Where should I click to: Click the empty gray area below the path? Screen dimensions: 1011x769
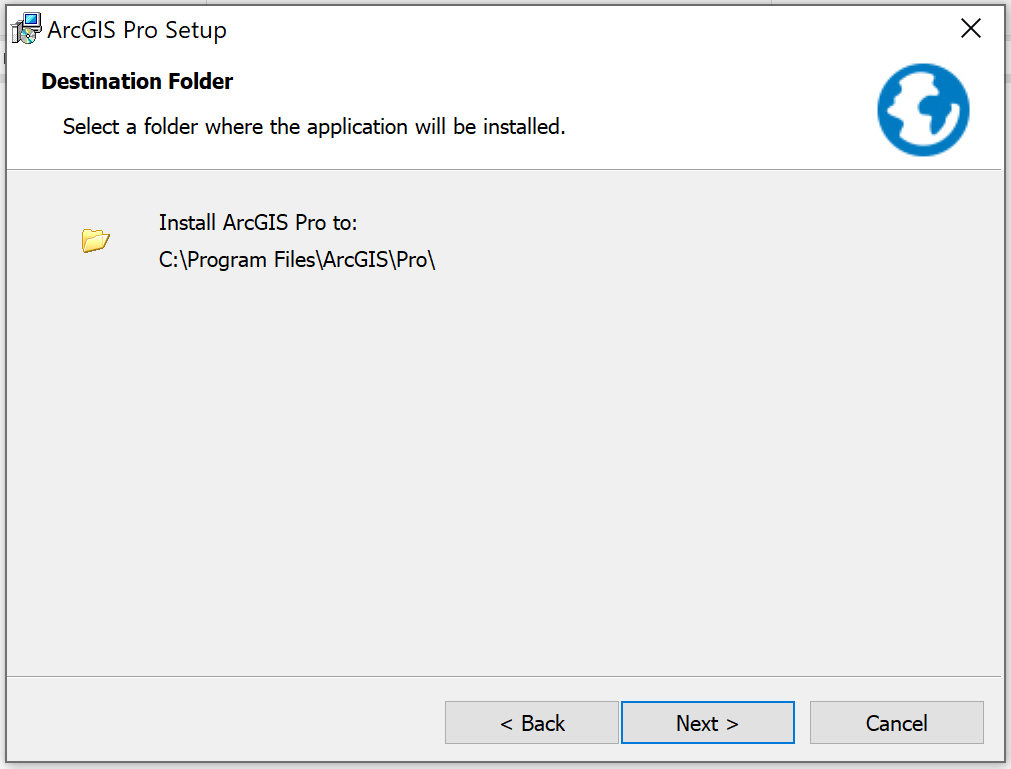tap(500, 450)
